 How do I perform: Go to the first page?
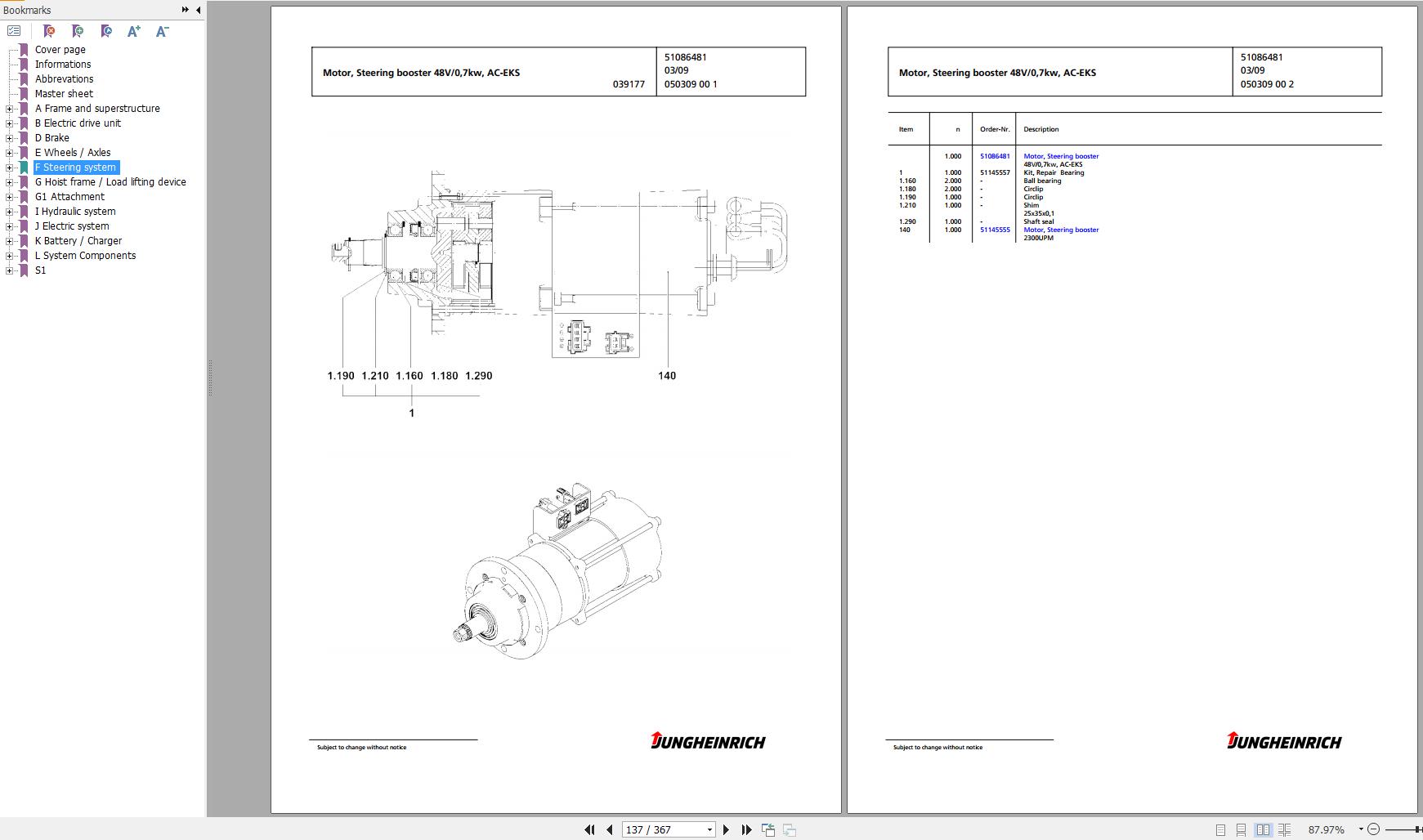[x=589, y=829]
